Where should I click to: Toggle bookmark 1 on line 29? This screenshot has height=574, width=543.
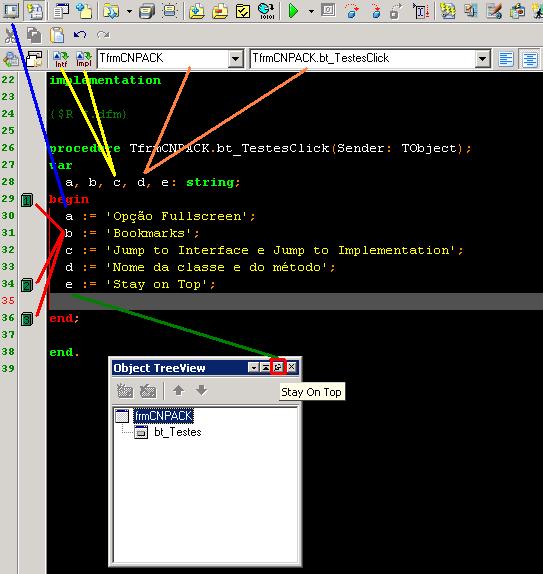(x=27, y=200)
